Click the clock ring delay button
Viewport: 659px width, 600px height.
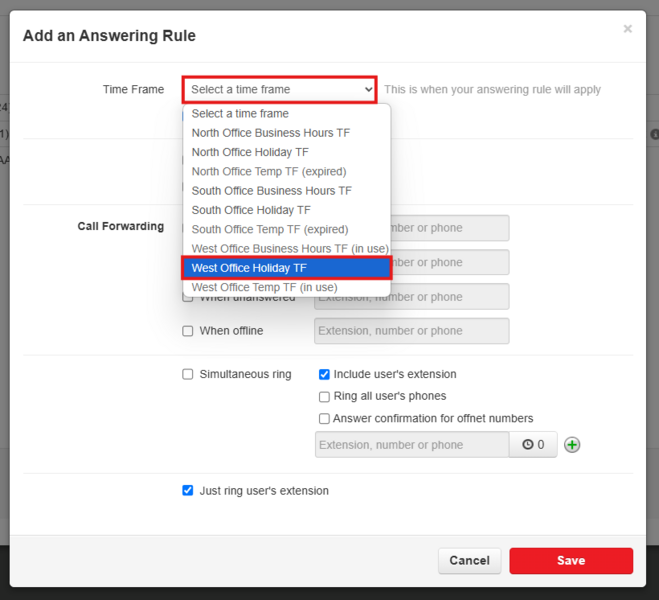pyautogui.click(x=533, y=445)
